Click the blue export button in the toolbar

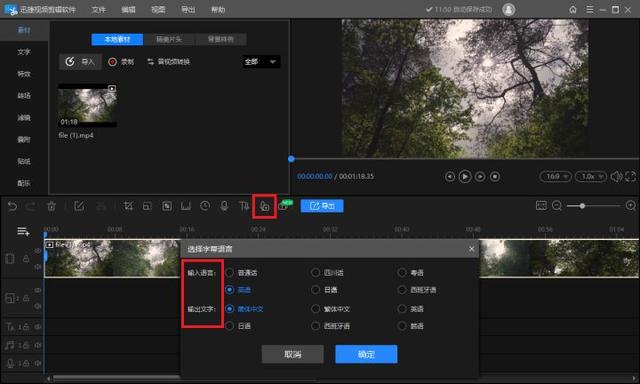(x=322, y=206)
